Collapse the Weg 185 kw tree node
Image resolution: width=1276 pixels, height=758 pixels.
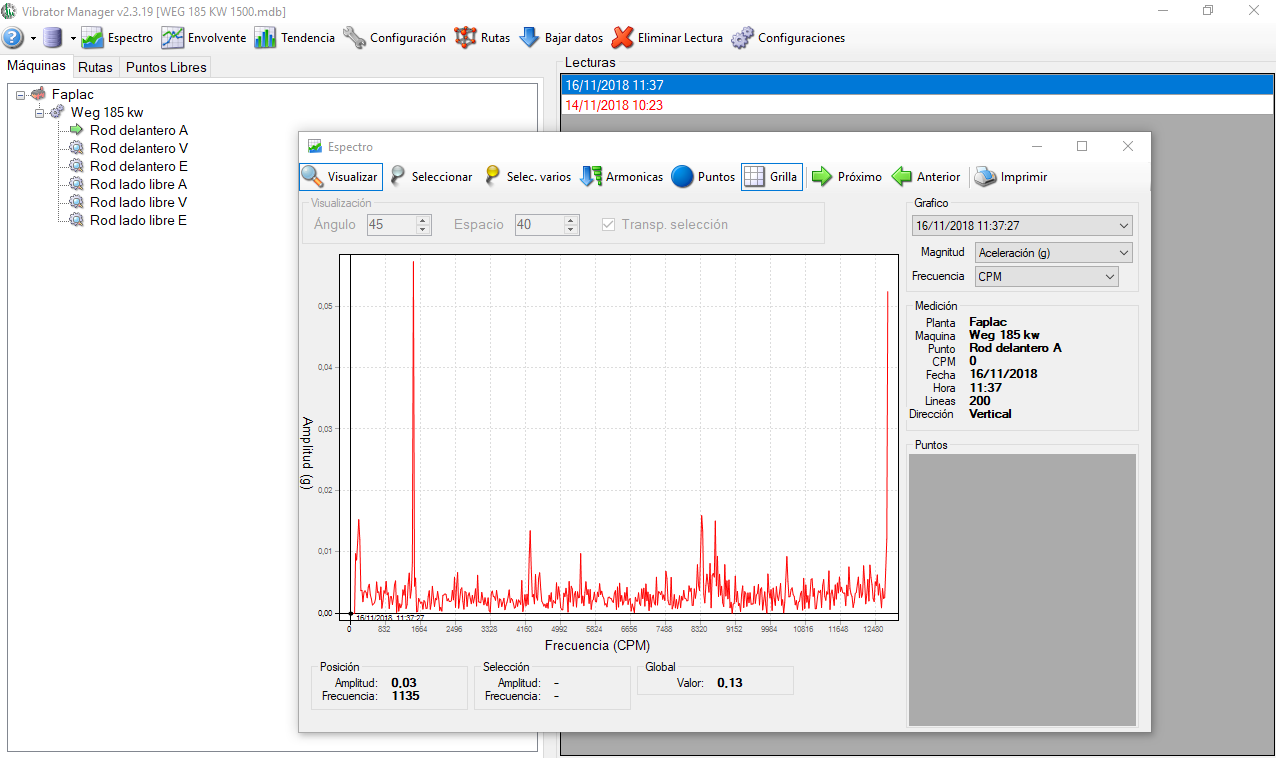(x=41, y=113)
